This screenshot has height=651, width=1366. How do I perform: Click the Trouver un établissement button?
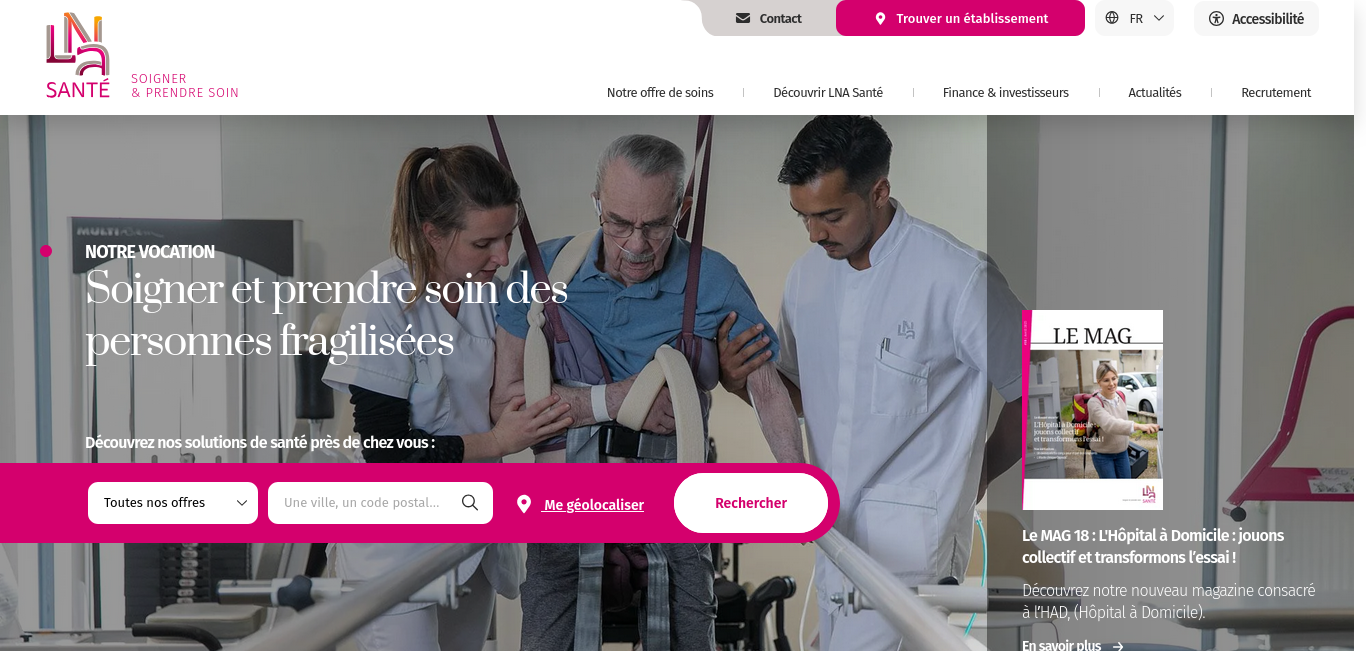pos(960,18)
